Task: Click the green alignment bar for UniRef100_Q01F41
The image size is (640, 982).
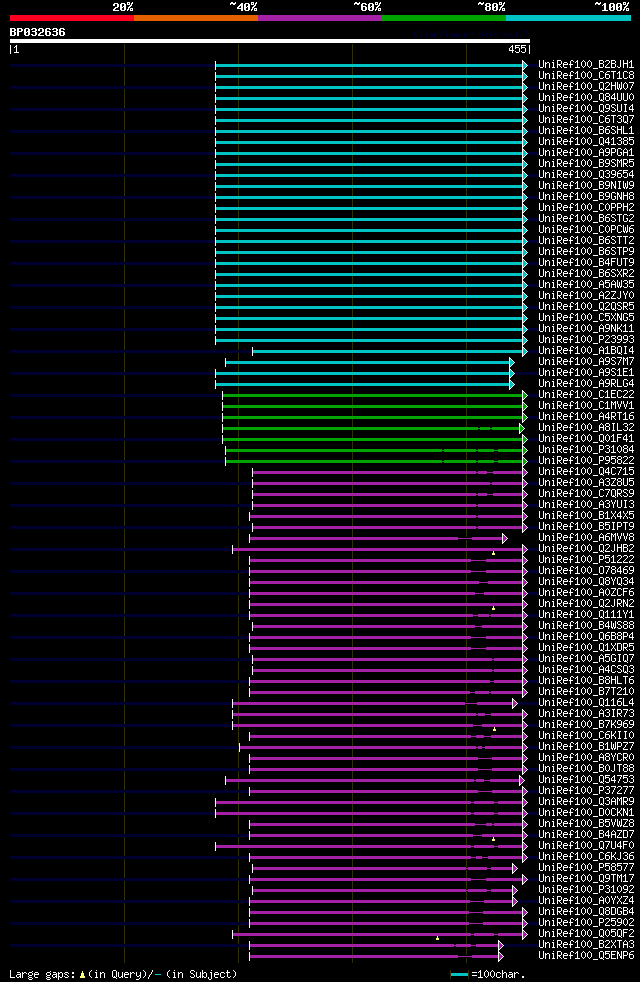Action: click(x=375, y=440)
